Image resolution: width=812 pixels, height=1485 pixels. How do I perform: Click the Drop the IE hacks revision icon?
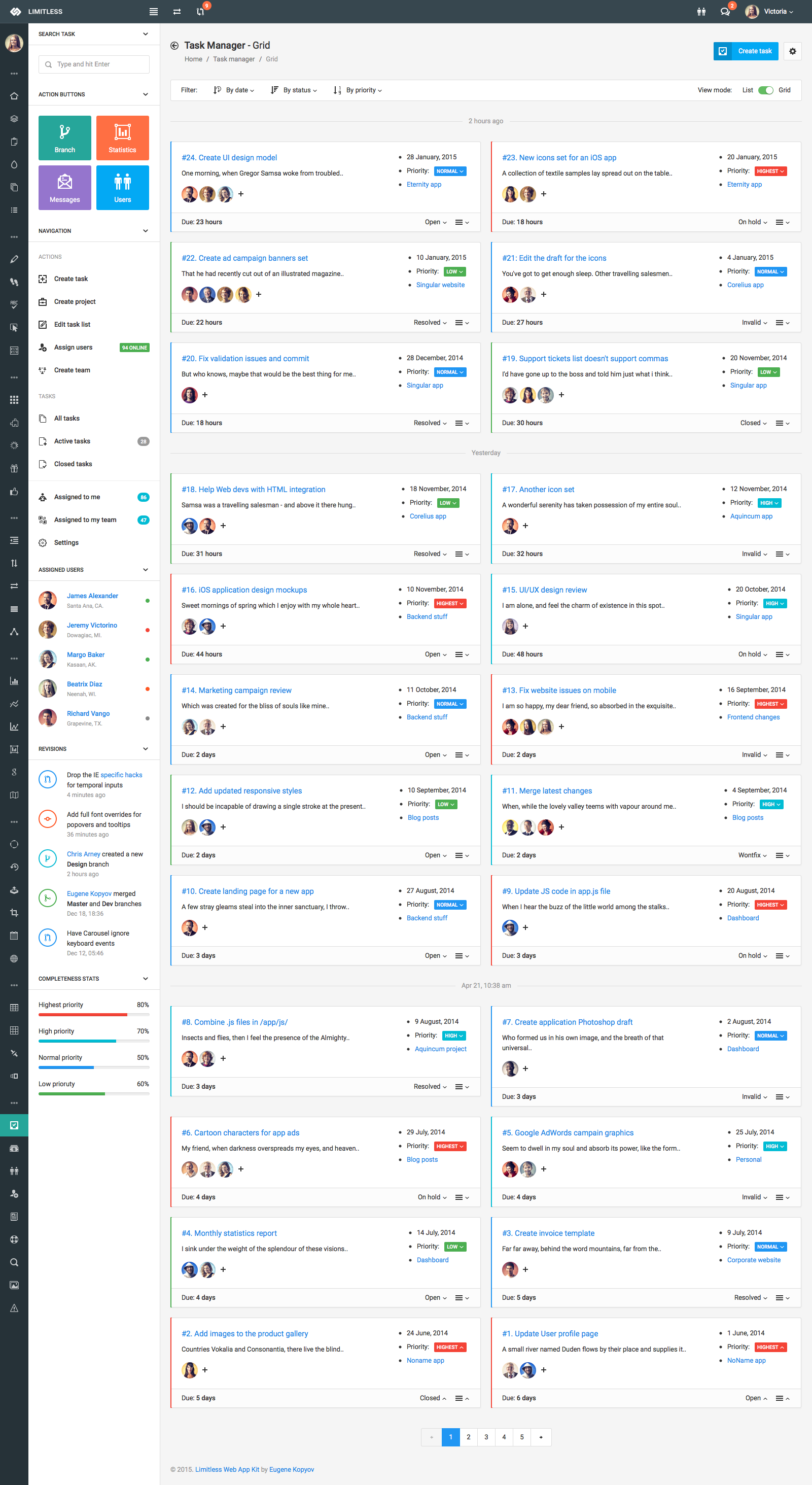(x=48, y=779)
